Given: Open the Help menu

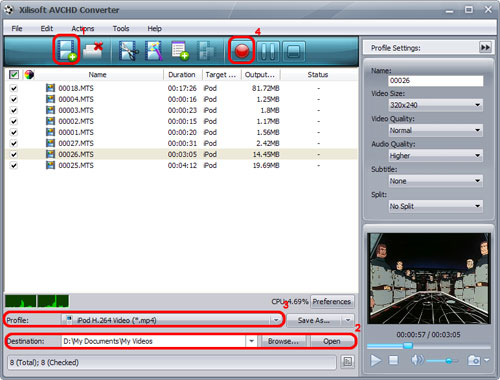Looking at the screenshot, I should coord(154,29).
